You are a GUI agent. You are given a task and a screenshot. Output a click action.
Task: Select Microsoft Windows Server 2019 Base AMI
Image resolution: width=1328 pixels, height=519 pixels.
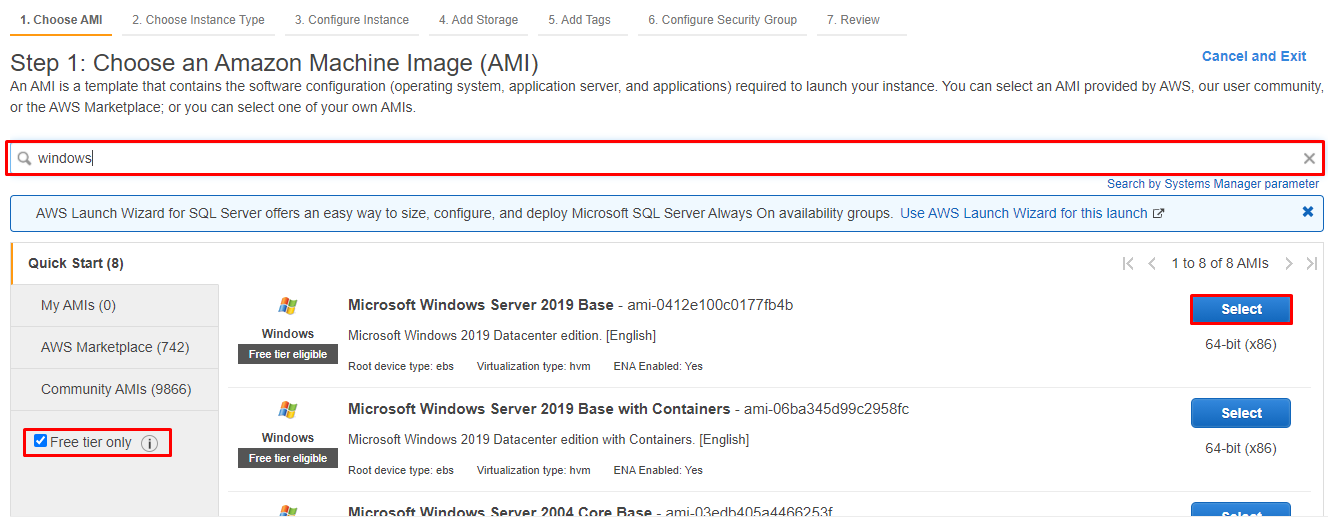point(1241,309)
